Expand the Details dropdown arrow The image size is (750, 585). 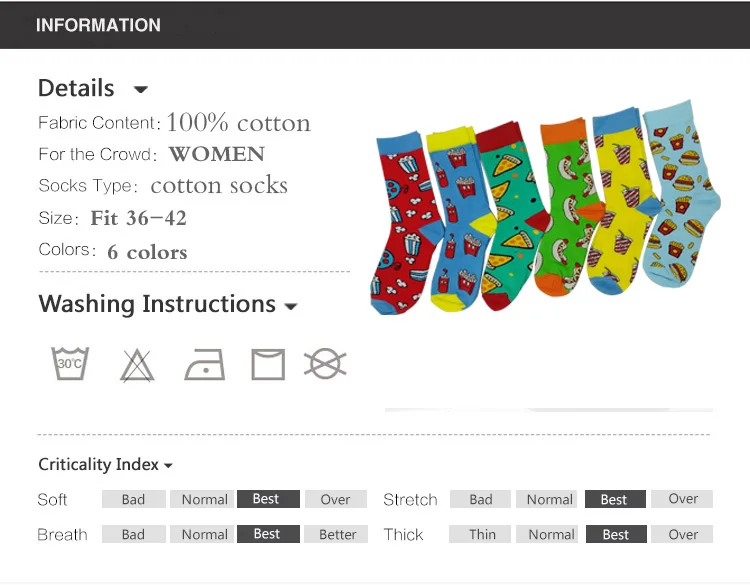click(141, 89)
